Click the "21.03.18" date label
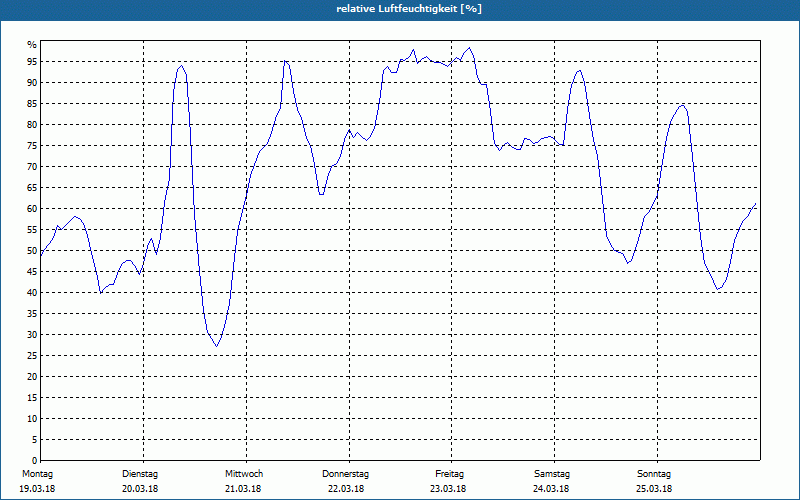Screen dimensions: 800x500 point(243,489)
